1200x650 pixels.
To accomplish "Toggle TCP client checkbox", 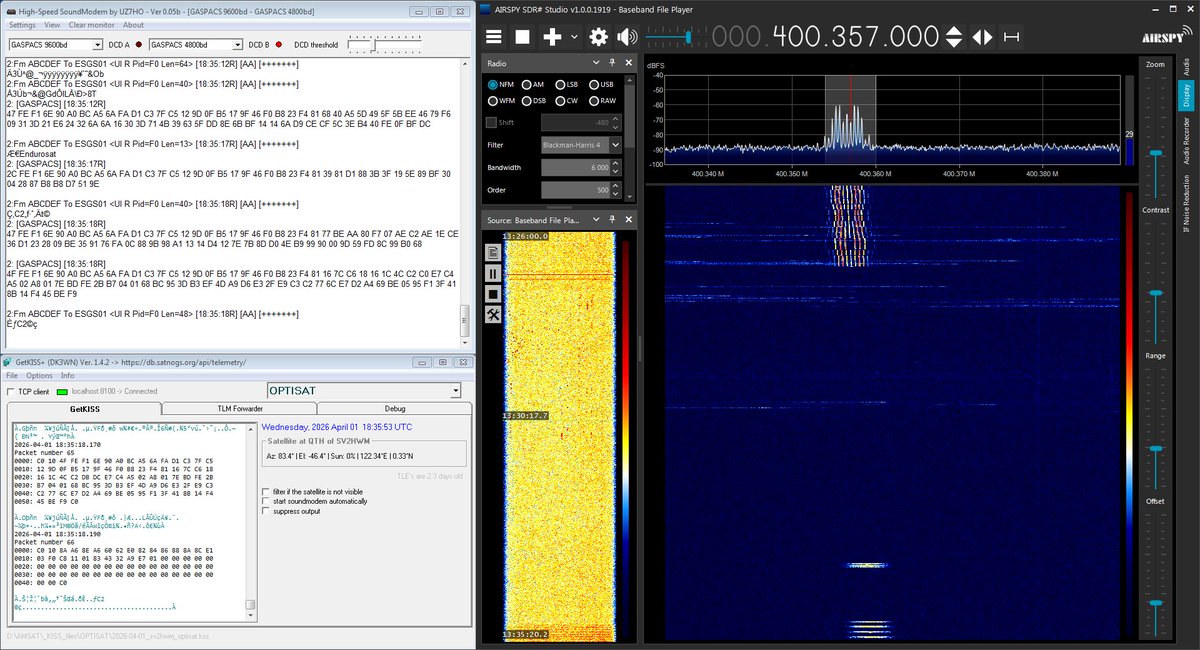I will coord(11,391).
